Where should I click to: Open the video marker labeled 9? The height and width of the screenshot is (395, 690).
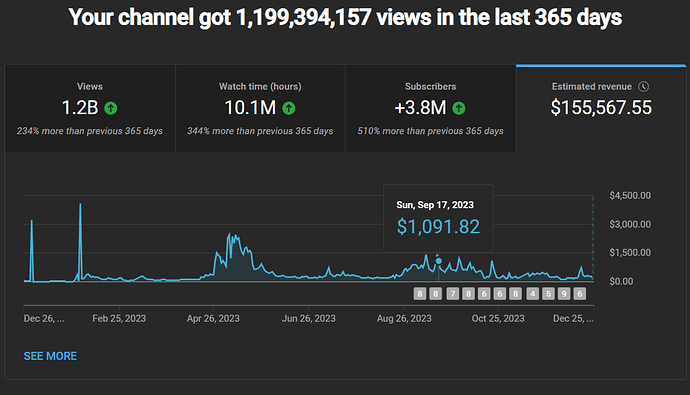(564, 293)
